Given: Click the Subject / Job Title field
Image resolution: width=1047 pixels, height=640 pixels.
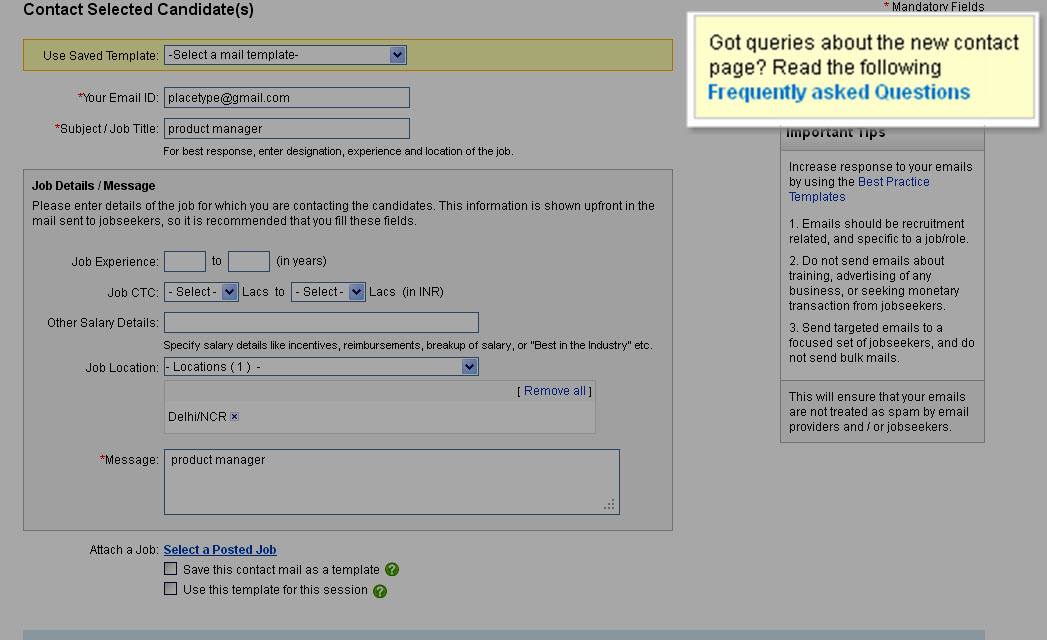Looking at the screenshot, I should (286, 128).
